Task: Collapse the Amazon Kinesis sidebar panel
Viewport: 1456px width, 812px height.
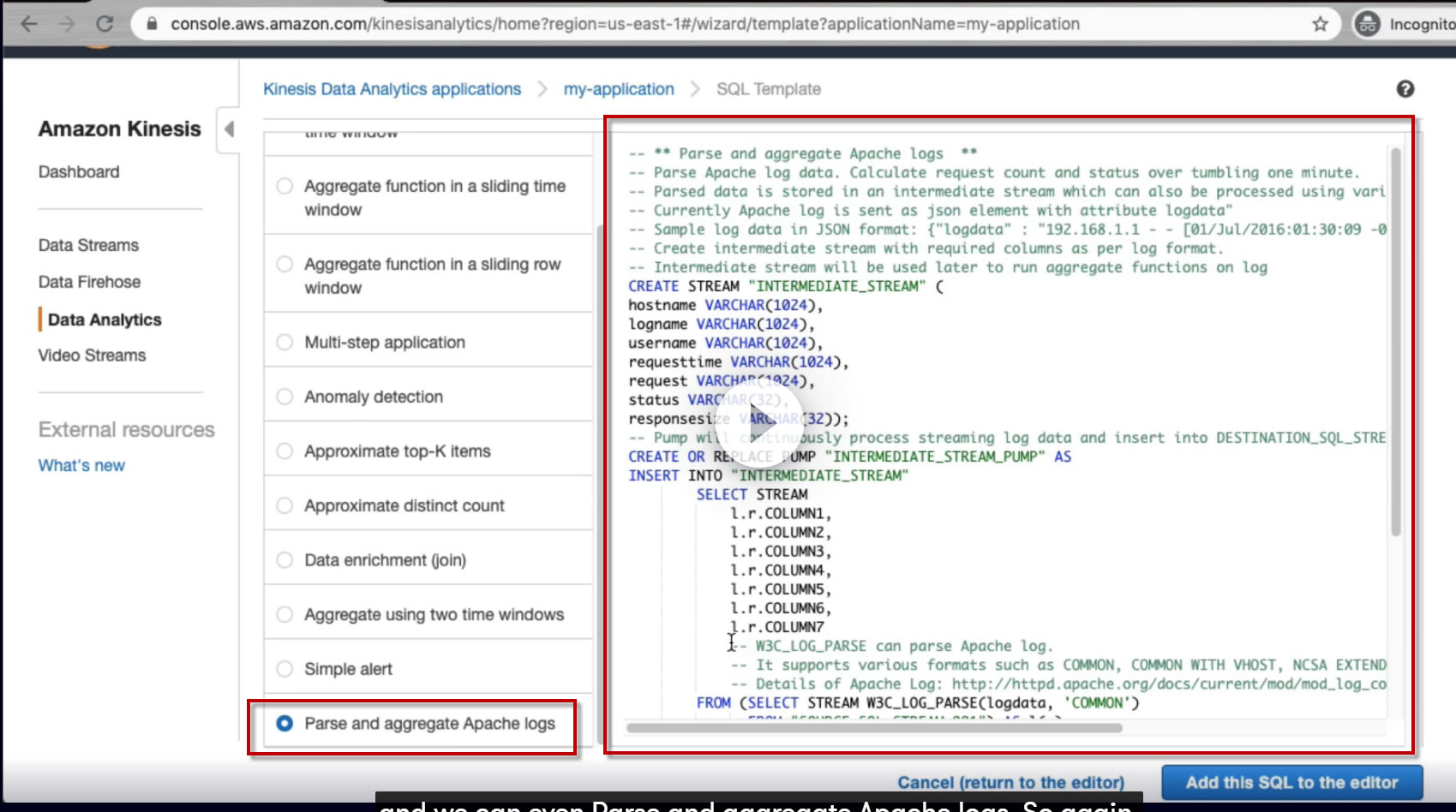Action: [229, 129]
